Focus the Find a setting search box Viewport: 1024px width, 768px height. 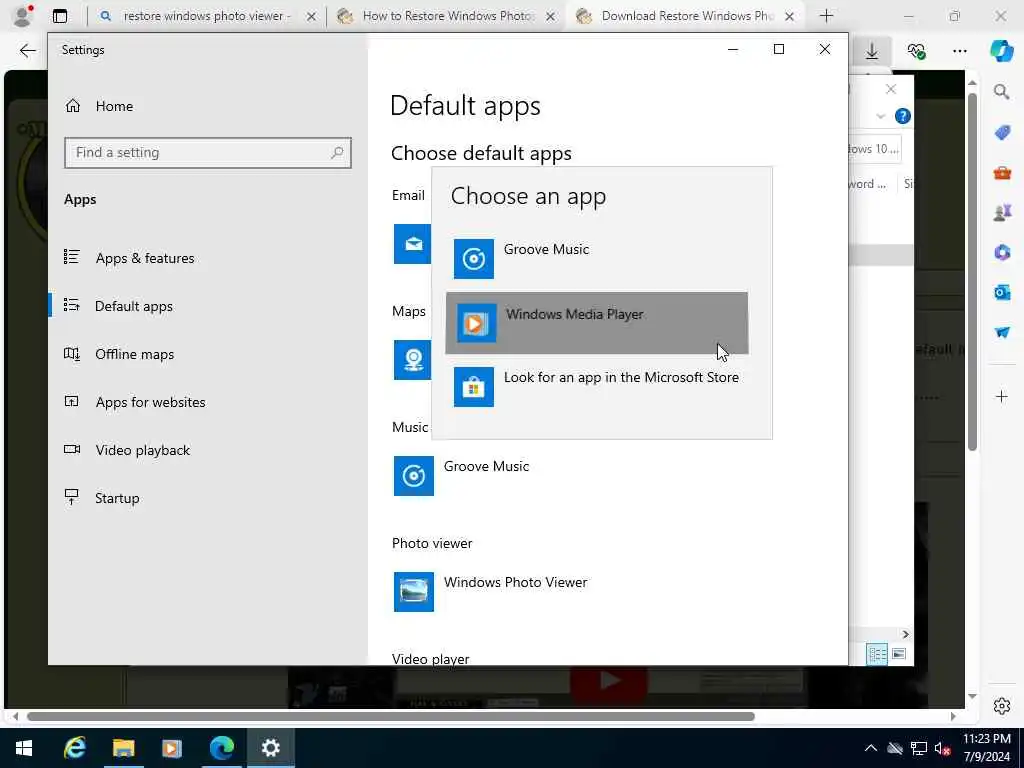tap(208, 152)
